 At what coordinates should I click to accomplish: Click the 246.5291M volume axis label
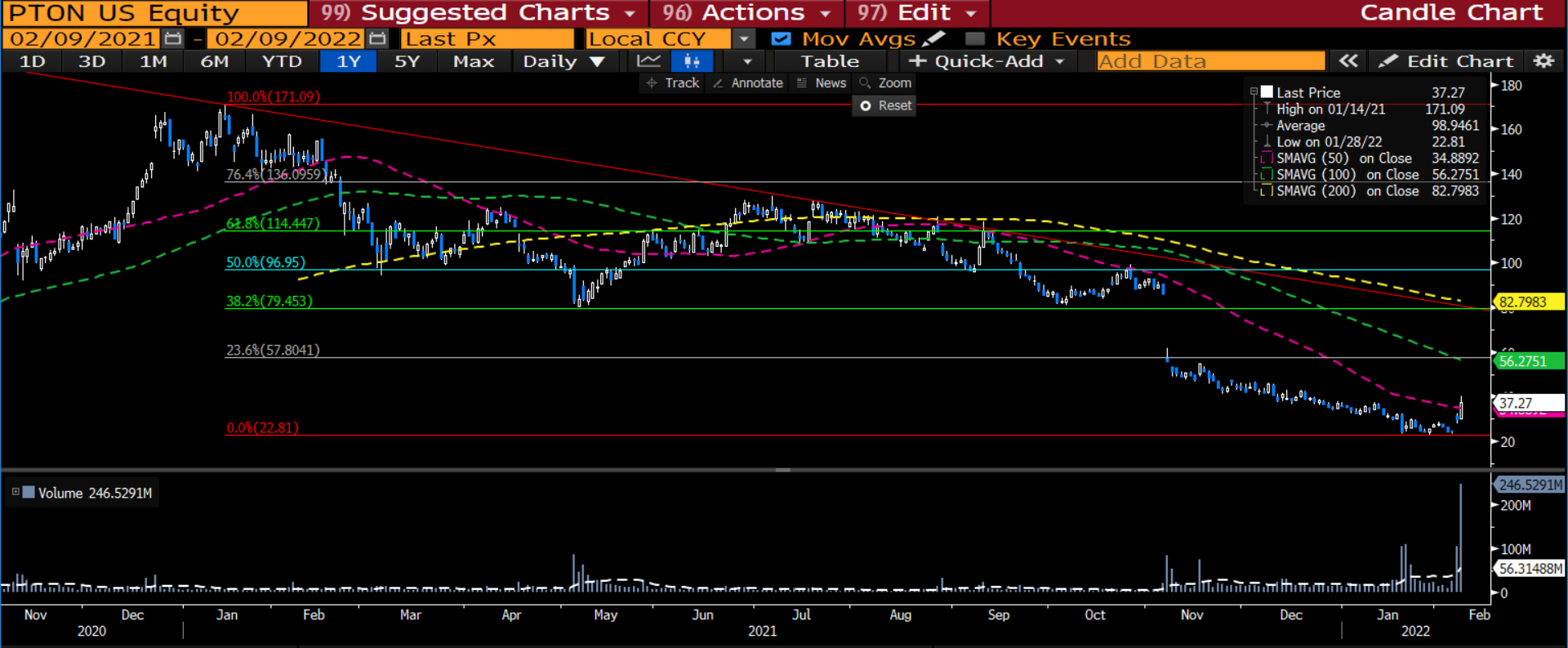pos(1530,485)
